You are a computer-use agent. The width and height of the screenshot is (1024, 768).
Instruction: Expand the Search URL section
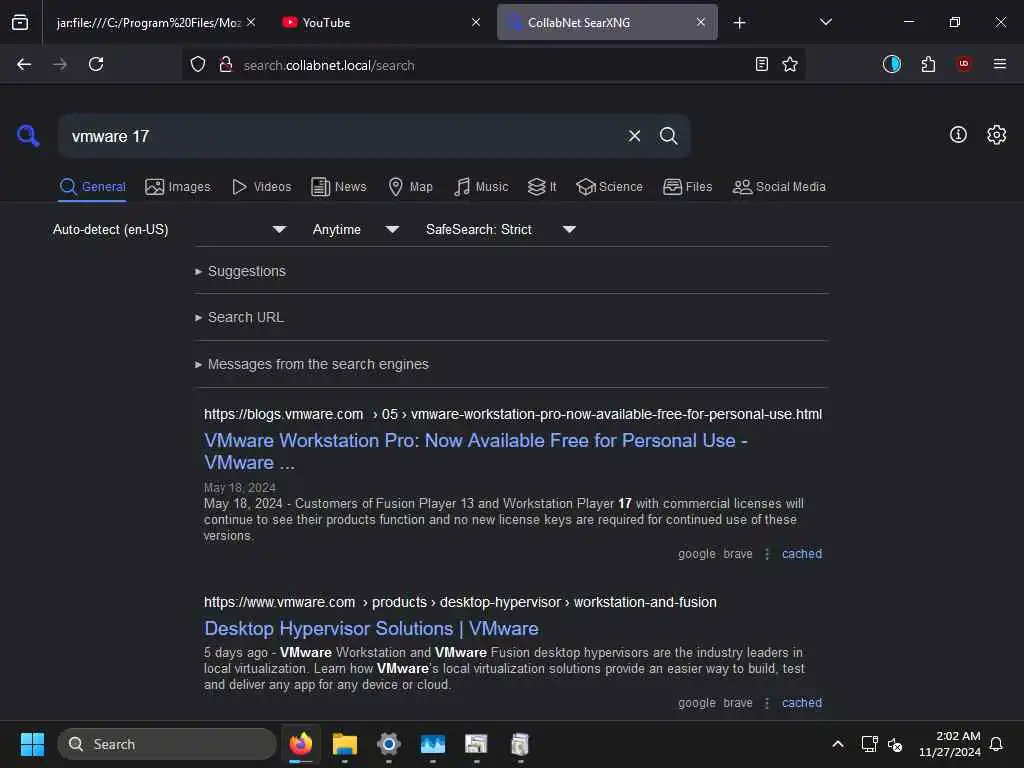(239, 317)
